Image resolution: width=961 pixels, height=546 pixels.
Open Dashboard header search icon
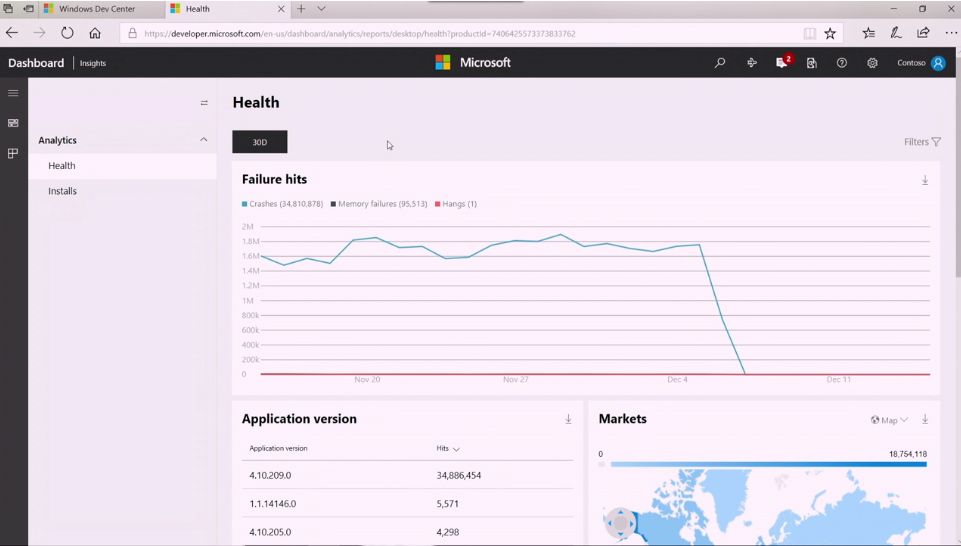[x=720, y=63]
